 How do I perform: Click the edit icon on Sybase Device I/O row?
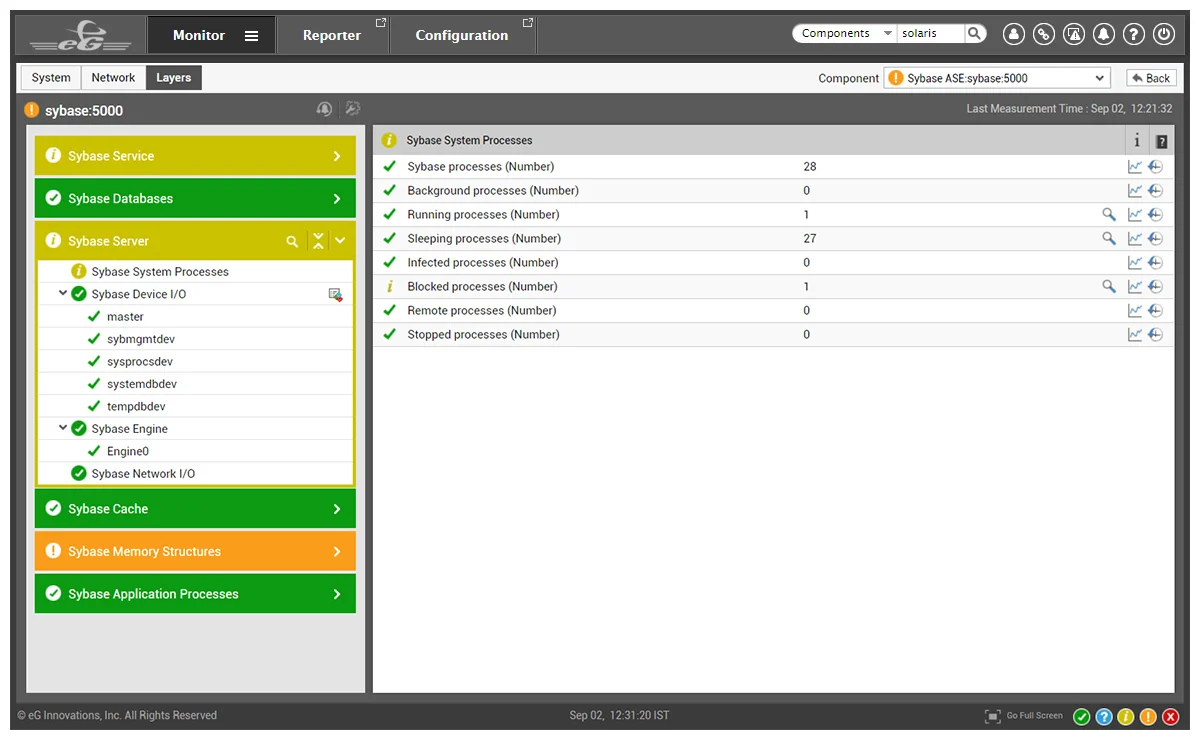[x=336, y=294]
